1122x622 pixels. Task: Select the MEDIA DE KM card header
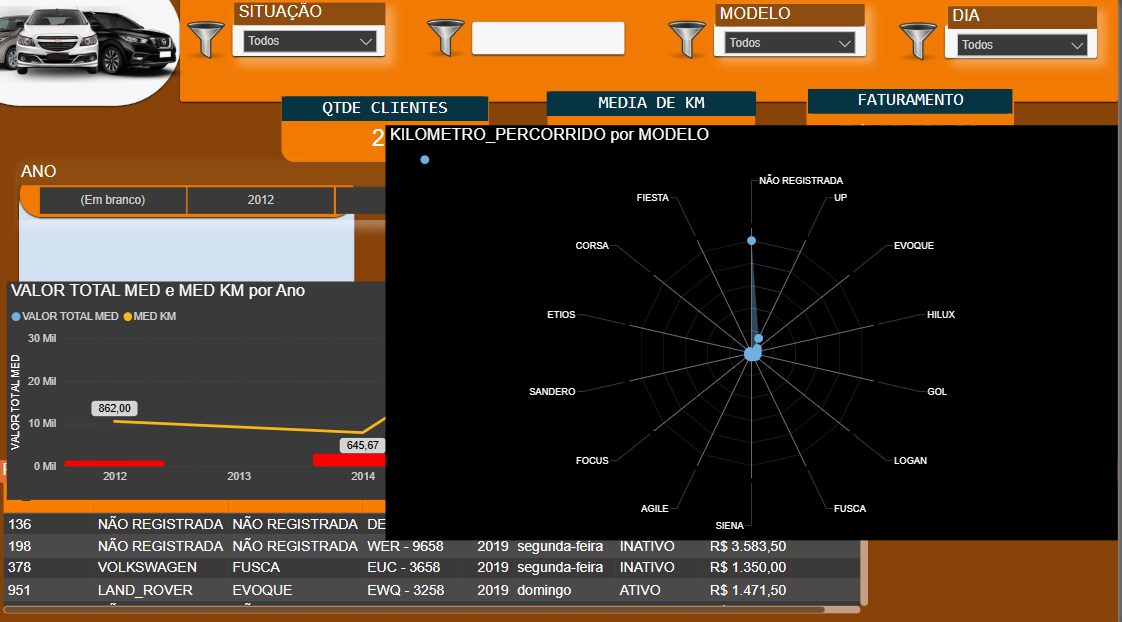coord(651,103)
